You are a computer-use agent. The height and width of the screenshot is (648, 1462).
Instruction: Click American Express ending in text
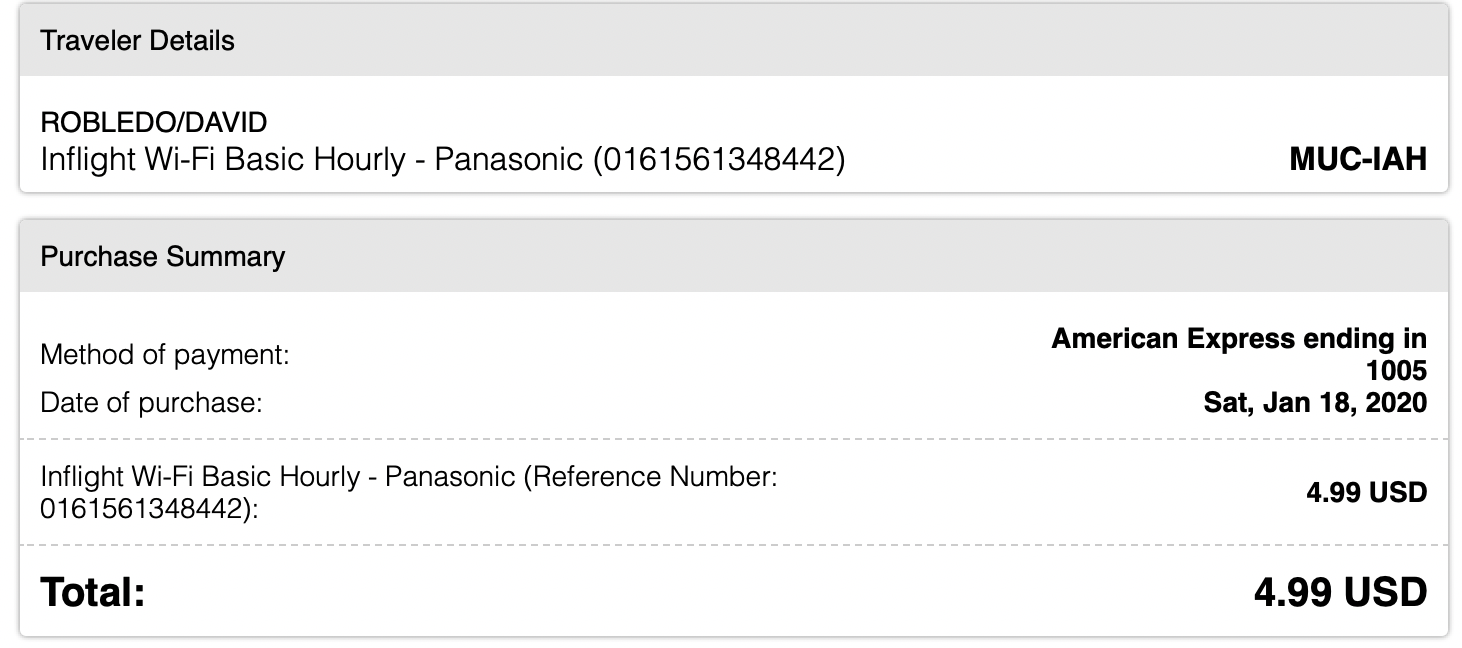[1239, 339]
